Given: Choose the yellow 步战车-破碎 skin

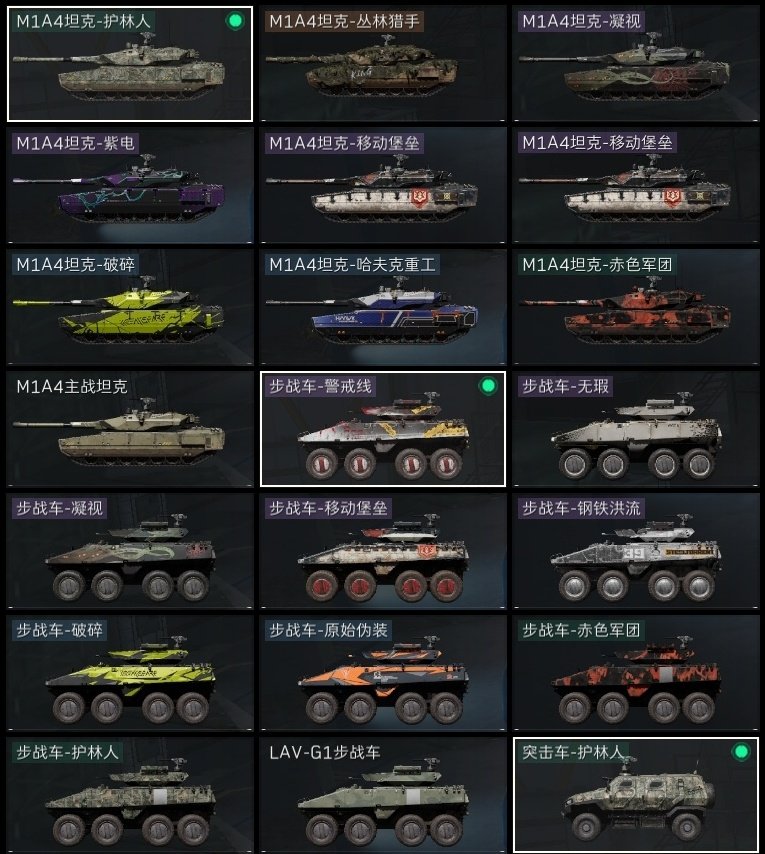Looking at the screenshot, I should pyautogui.click(x=130, y=673).
